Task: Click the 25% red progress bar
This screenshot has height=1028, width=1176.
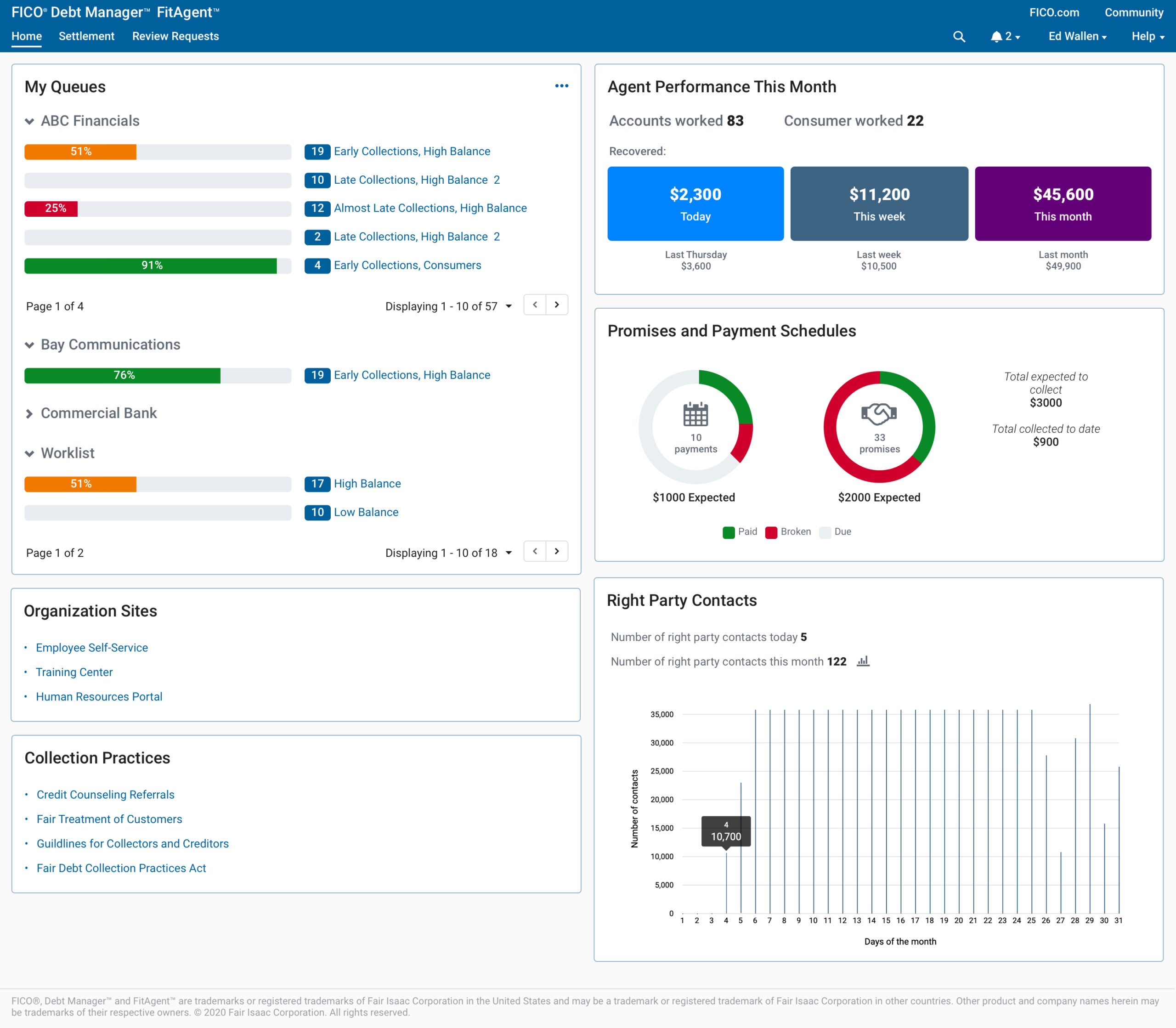Action: (51, 209)
